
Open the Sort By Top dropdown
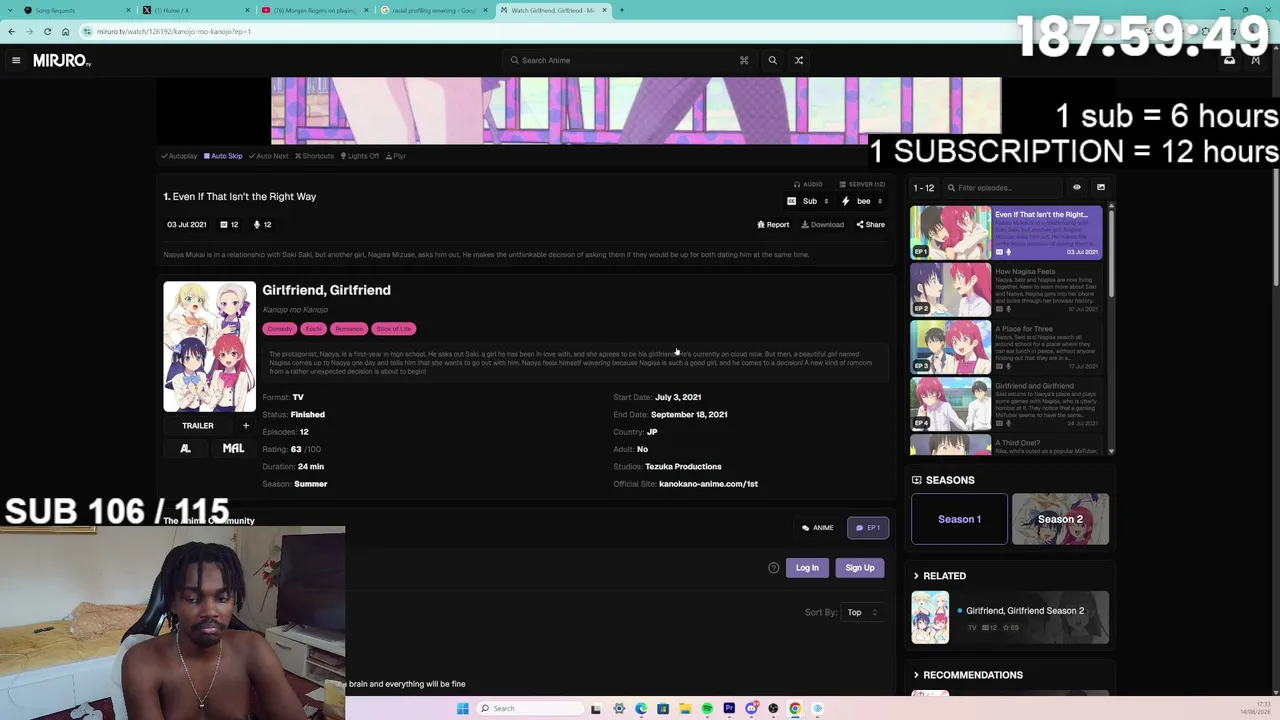pos(861,612)
